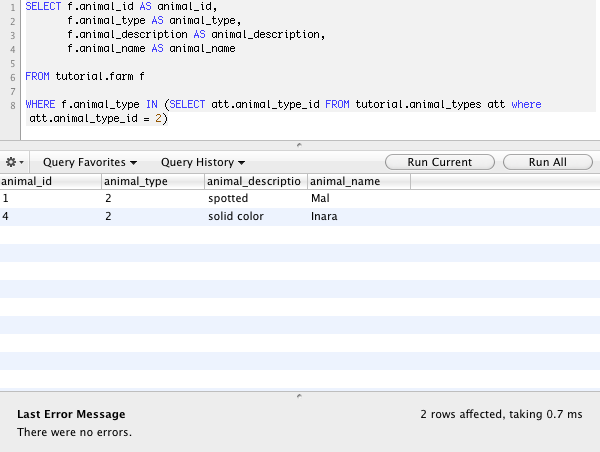Select the cell containing 'solid color'
Viewport: 600px width, 452px height.
[256, 216]
